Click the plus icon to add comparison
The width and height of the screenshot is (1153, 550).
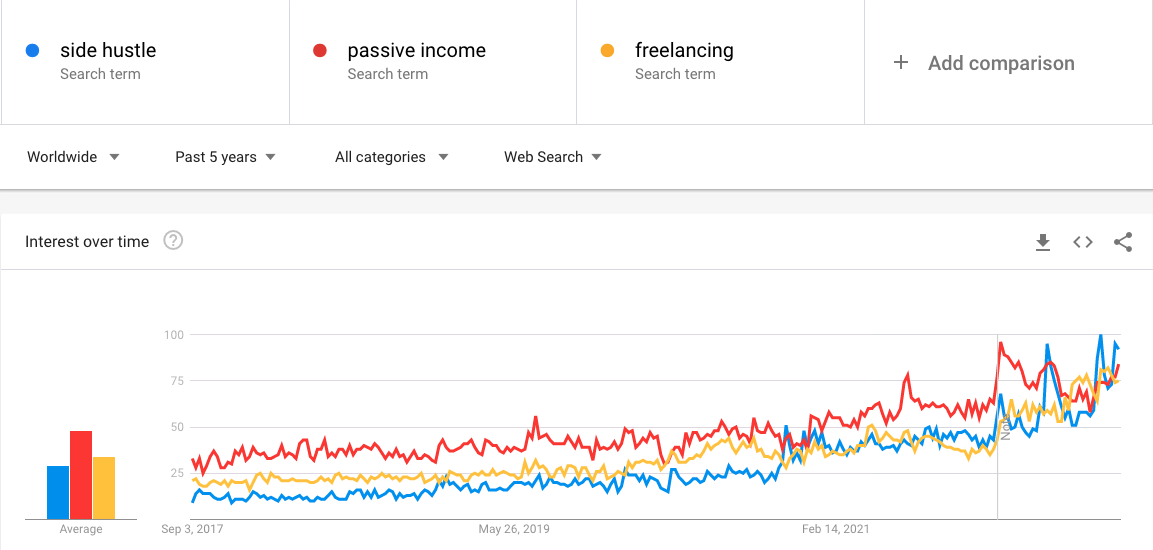pos(901,63)
